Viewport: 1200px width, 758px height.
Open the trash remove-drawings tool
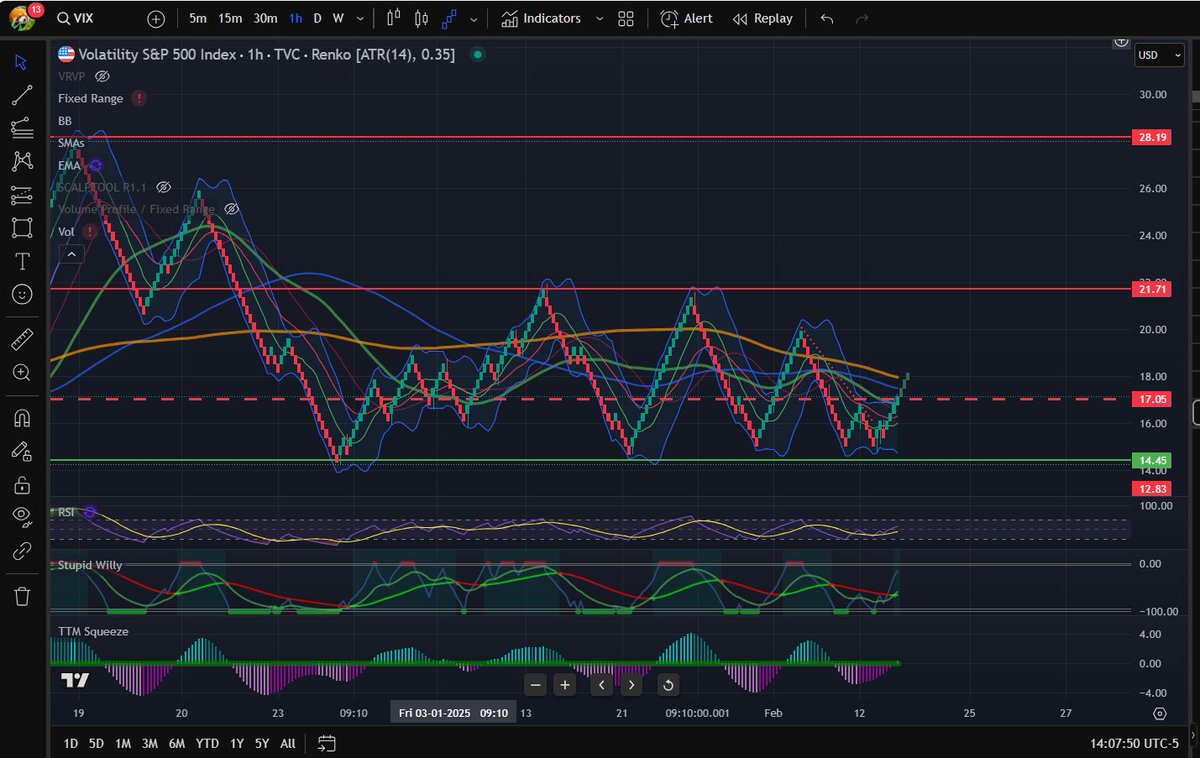(x=22, y=596)
